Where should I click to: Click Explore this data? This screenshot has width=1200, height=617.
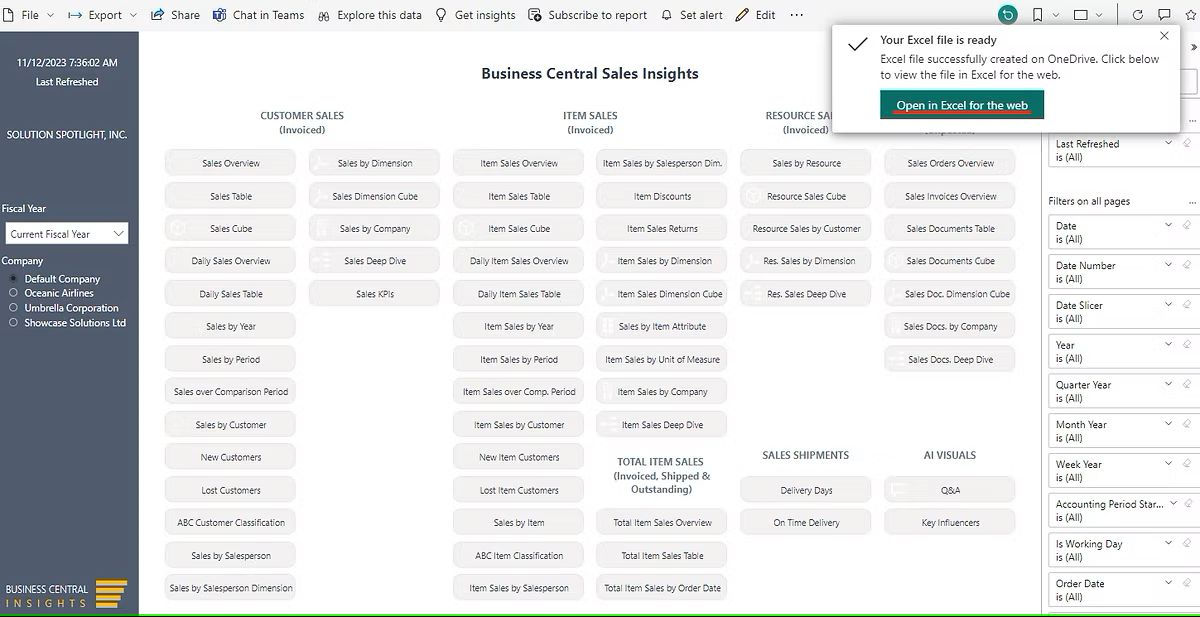coord(369,15)
